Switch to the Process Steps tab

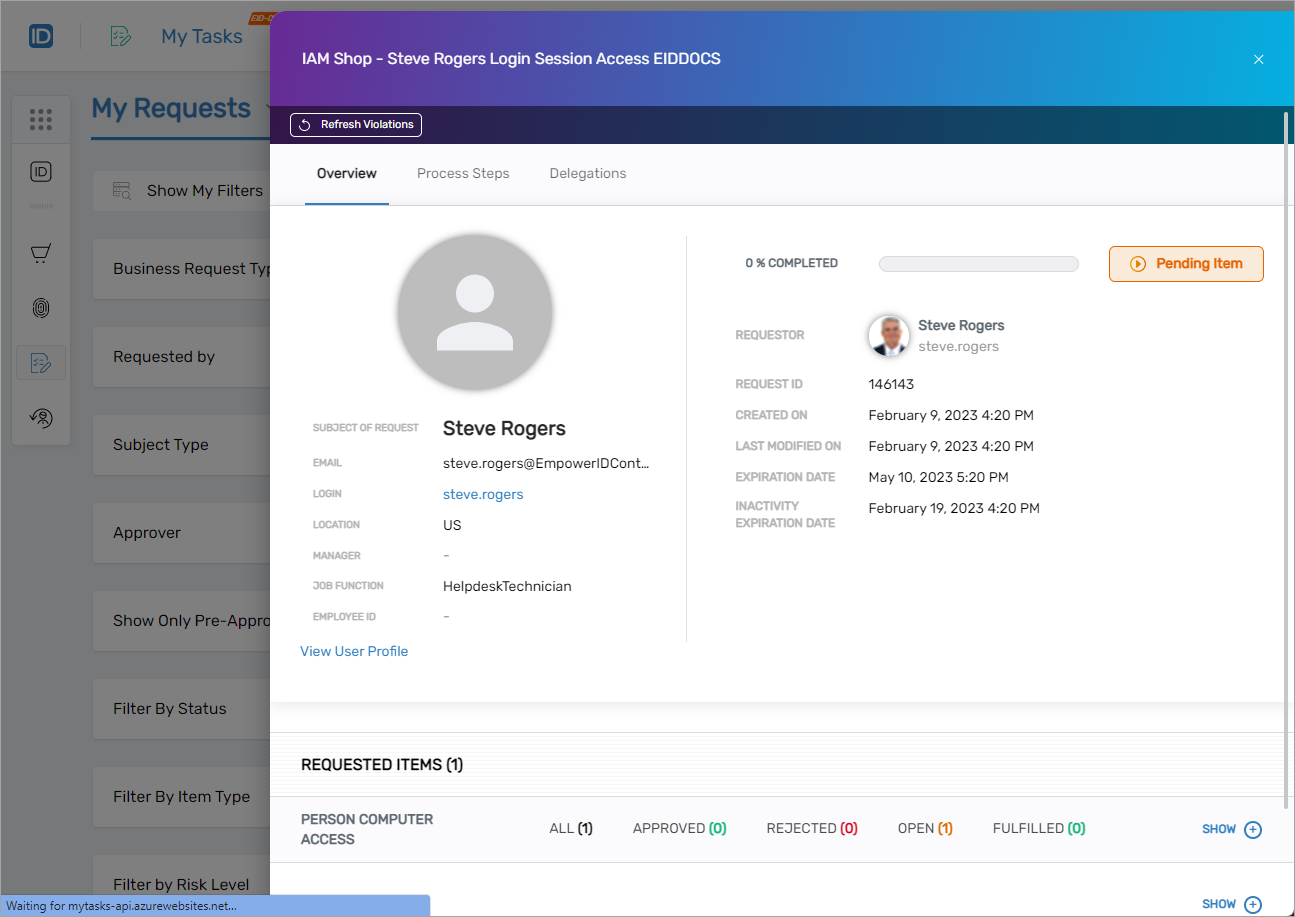tap(463, 173)
